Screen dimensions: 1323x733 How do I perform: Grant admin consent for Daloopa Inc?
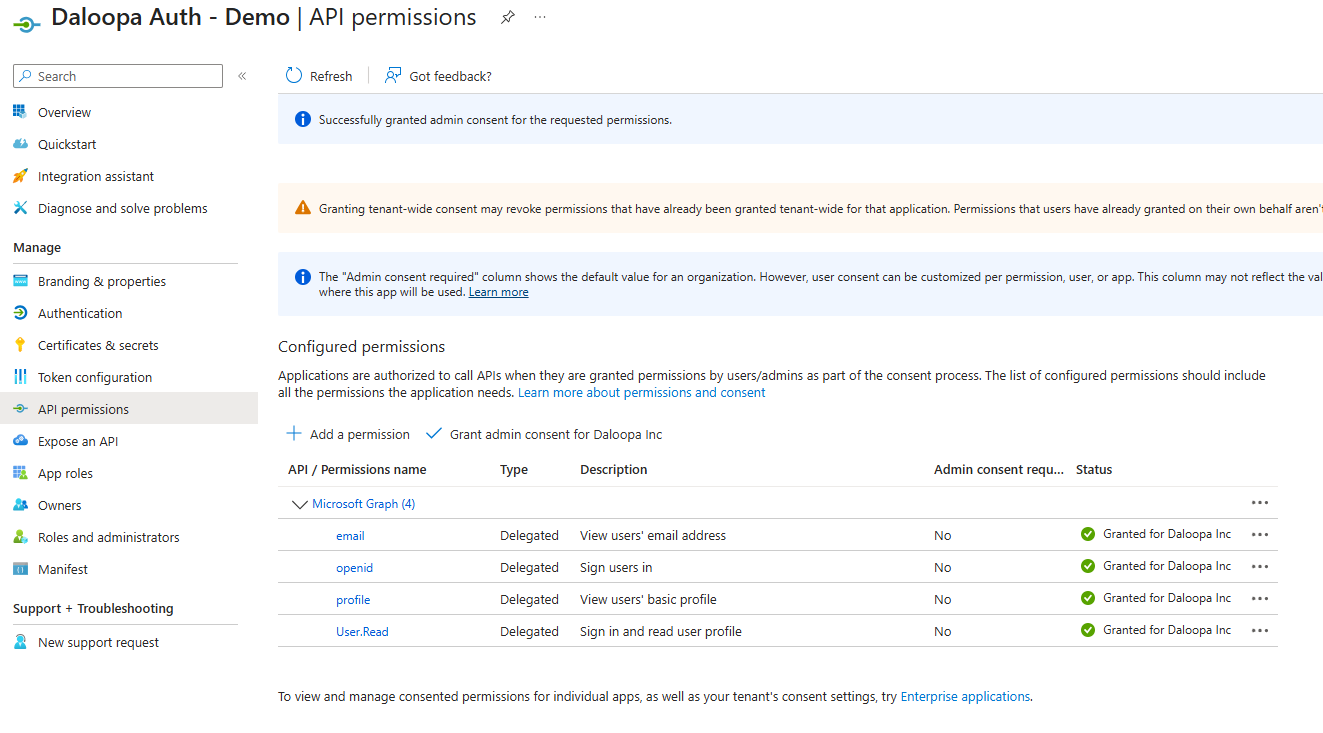click(x=544, y=434)
